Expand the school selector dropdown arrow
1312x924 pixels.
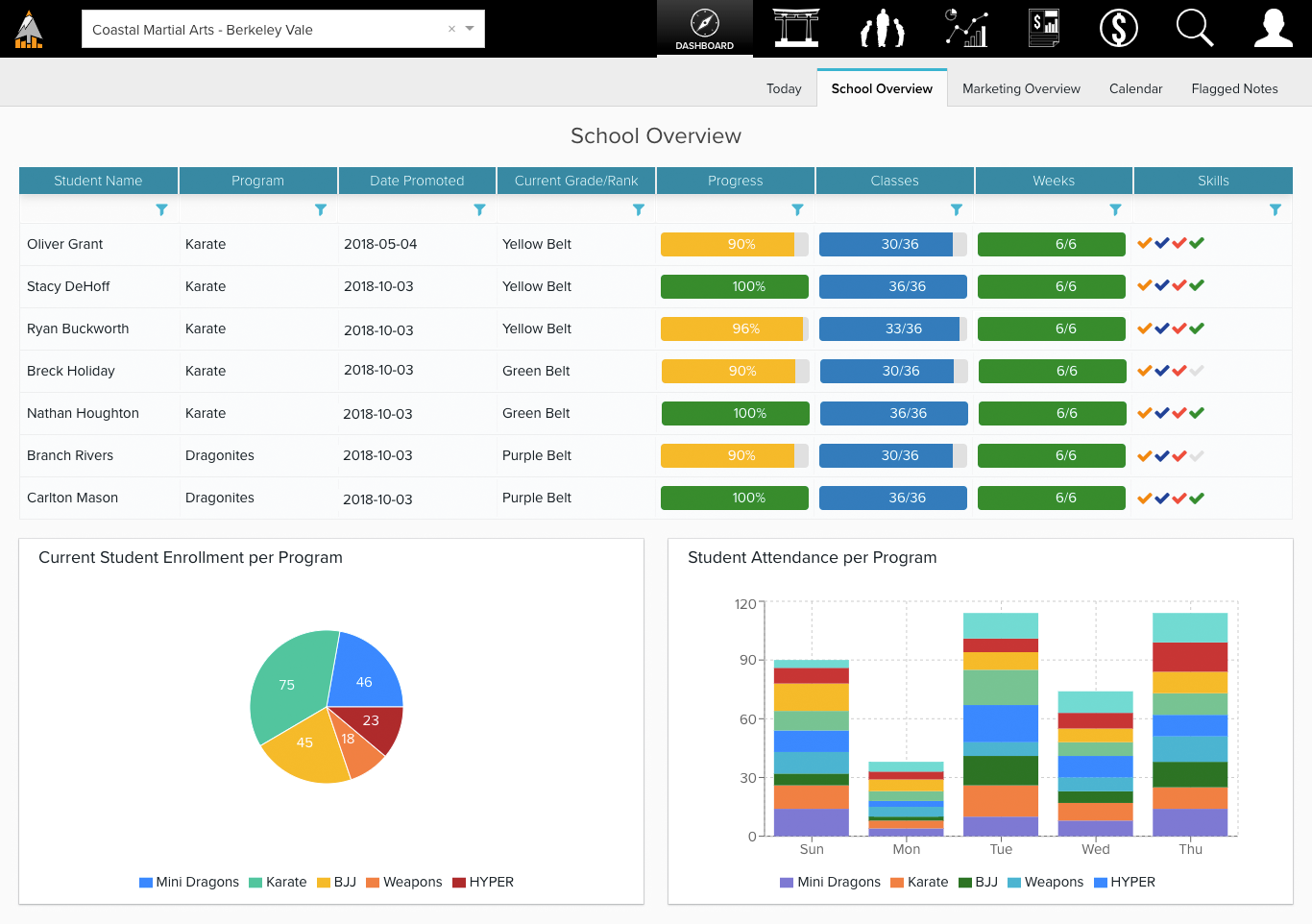click(470, 29)
